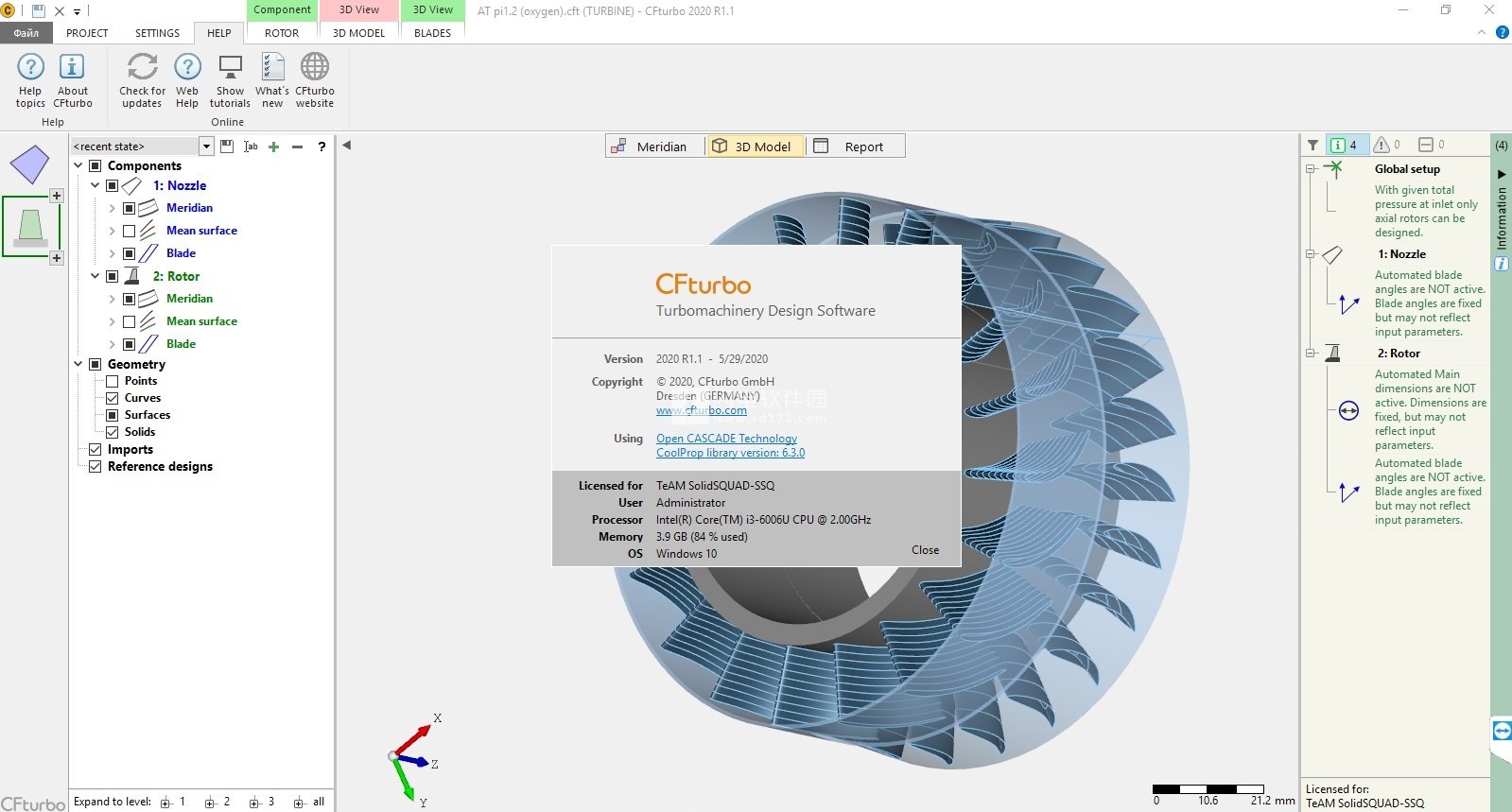1512x812 pixels.
Task: Open recent state dropdown
Action: [206, 147]
